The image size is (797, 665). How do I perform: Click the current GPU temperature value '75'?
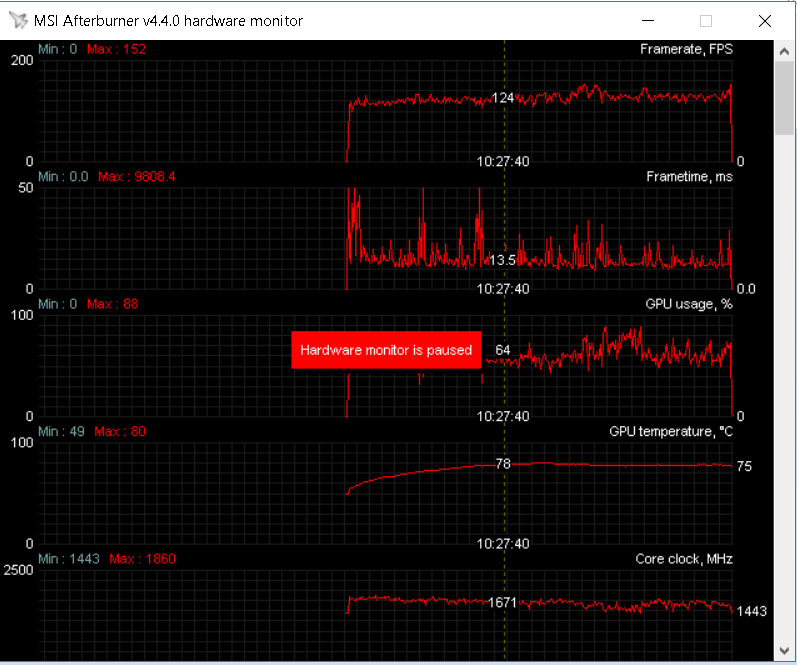744,466
